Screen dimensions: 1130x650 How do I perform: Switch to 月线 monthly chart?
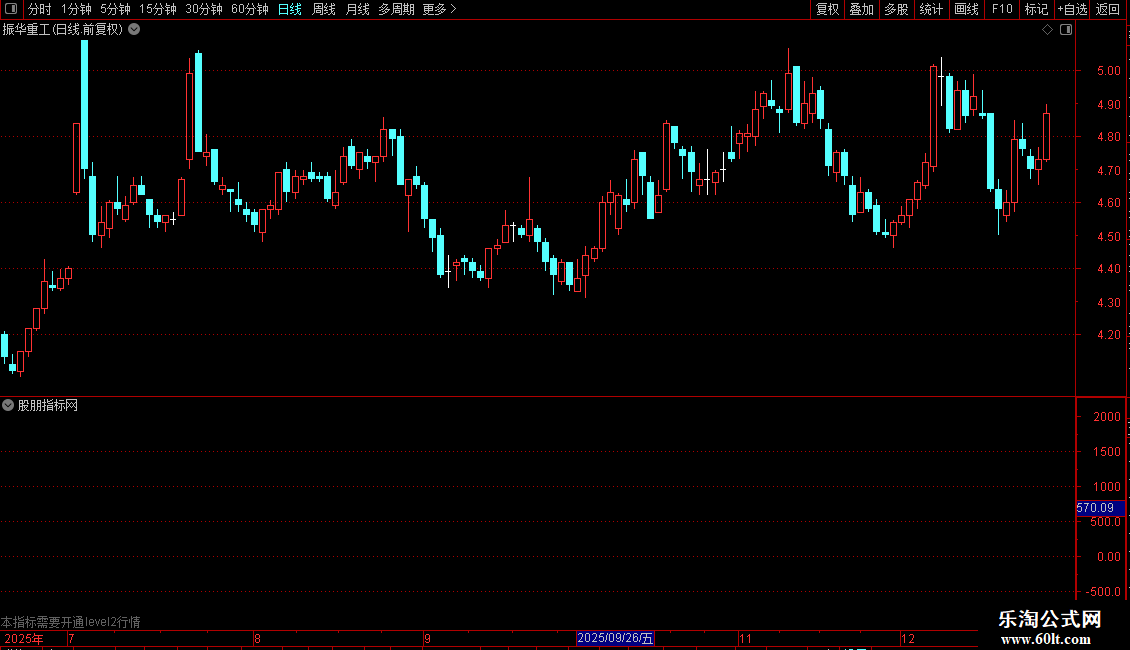(357, 9)
